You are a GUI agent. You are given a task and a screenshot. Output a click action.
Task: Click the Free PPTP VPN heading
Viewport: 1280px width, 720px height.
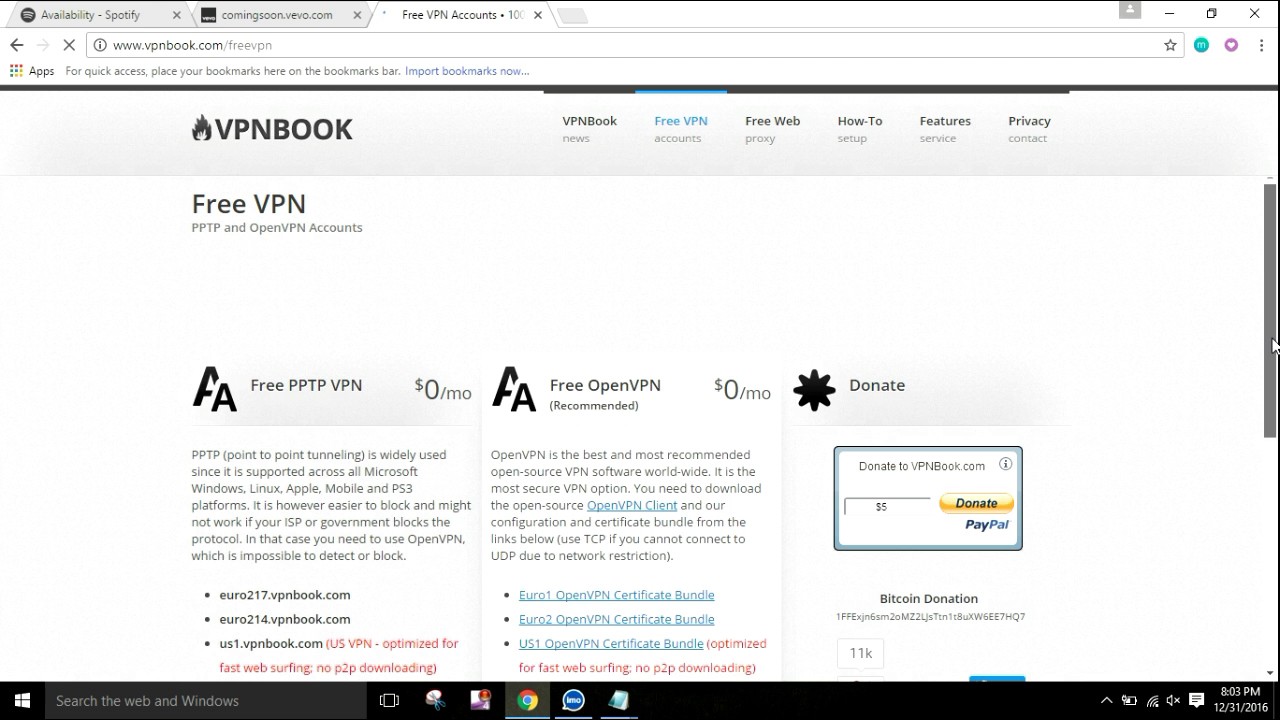pyautogui.click(x=306, y=385)
